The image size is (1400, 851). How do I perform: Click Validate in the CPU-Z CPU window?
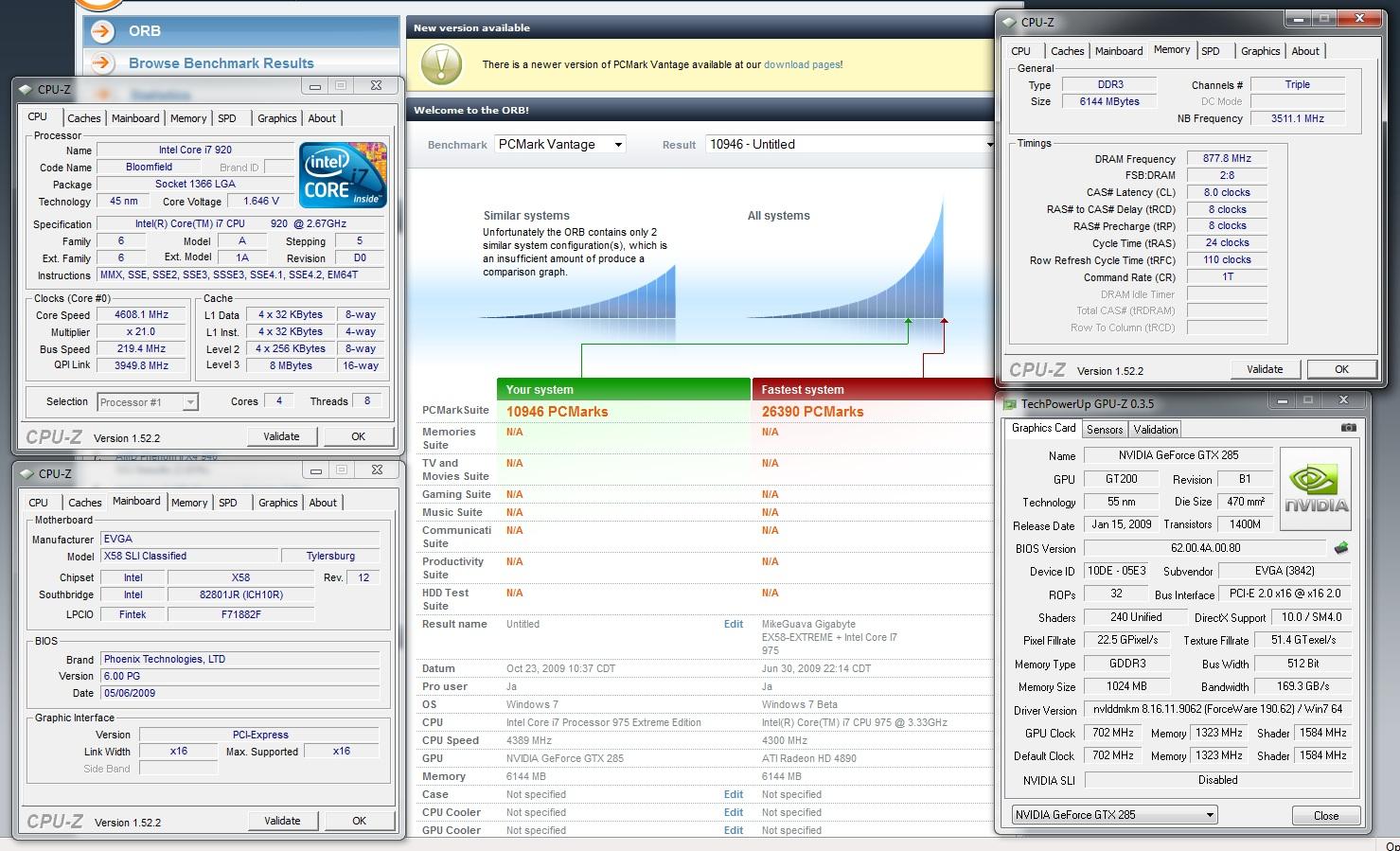(x=281, y=436)
